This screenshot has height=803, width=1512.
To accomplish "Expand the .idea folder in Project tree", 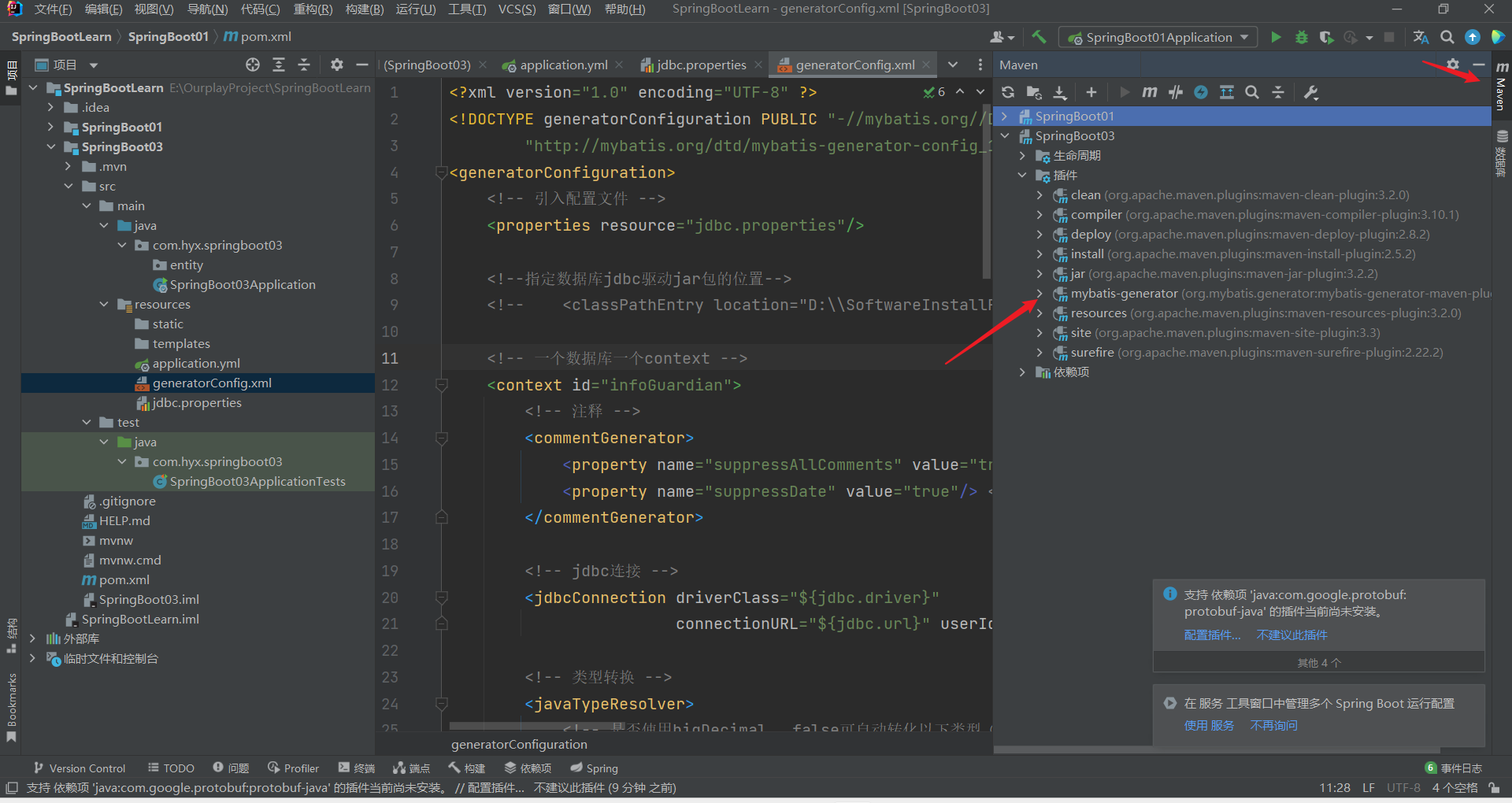I will pos(50,107).
